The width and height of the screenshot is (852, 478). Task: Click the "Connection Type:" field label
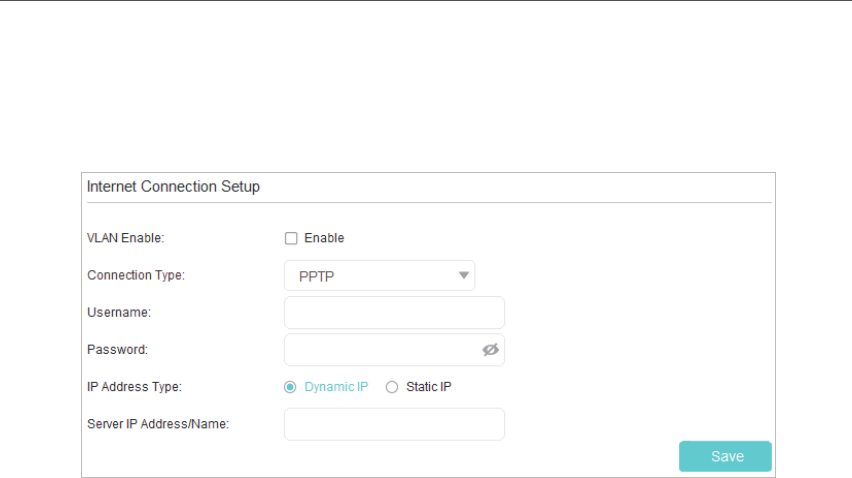[x=136, y=275]
